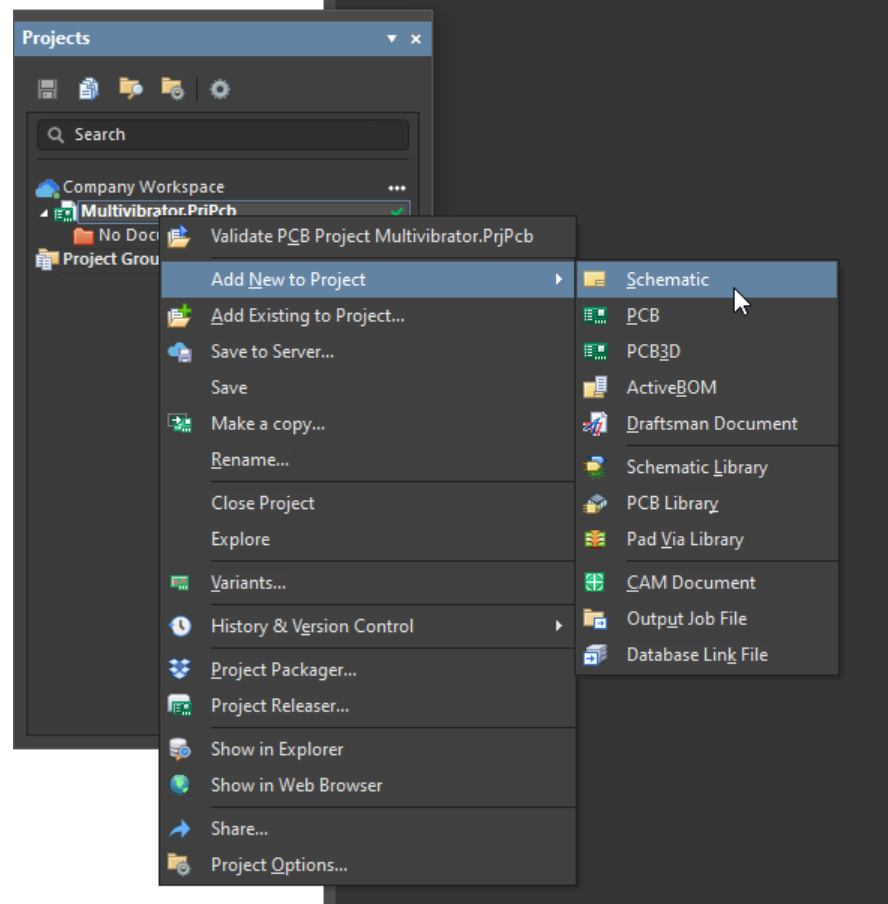Click the ActiveBOM icon in submenu
The width and height of the screenshot is (888, 904).
pos(595,387)
